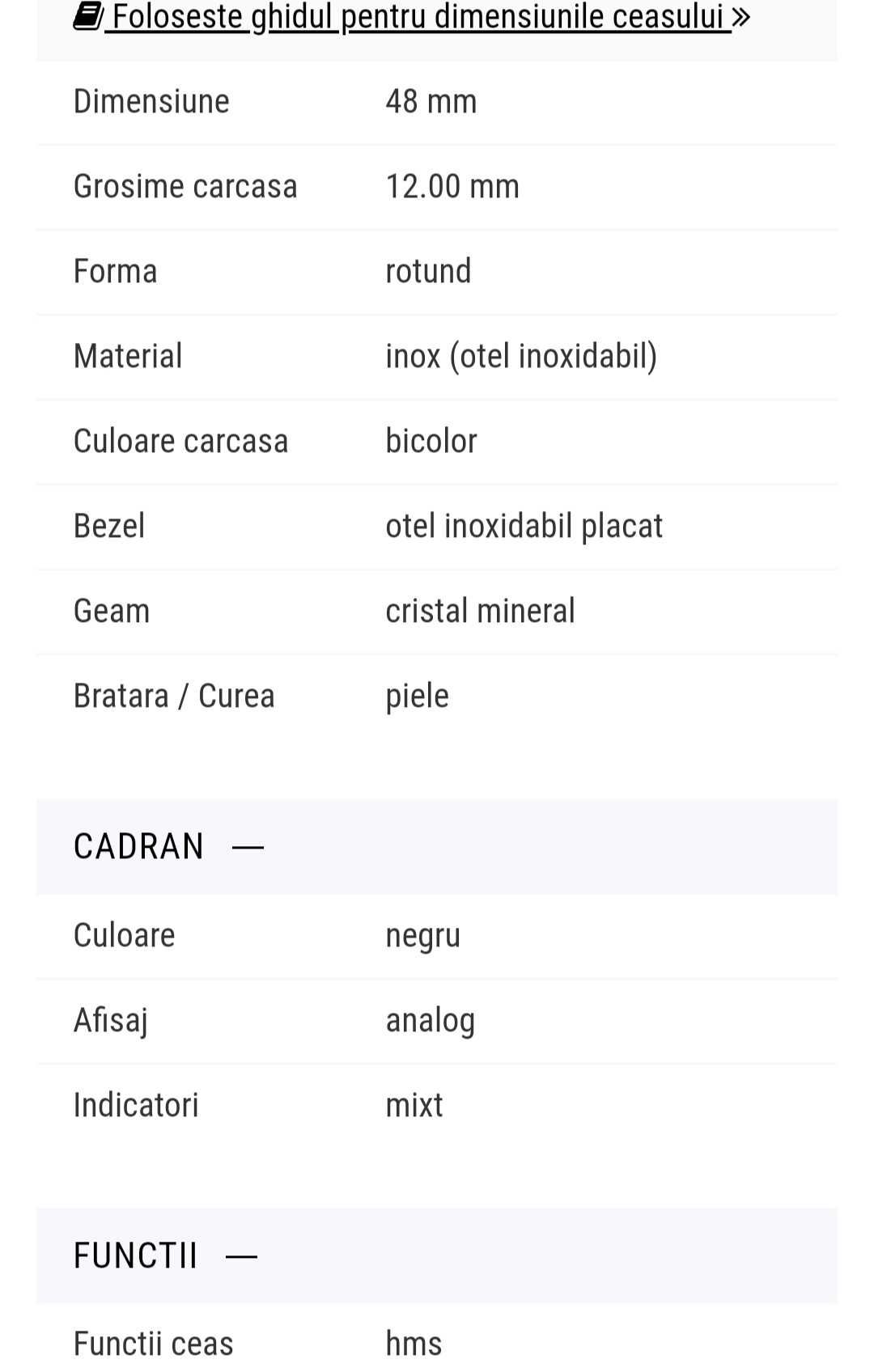Click the double chevron after the guide link
874x1372 pixels.
click(x=740, y=16)
